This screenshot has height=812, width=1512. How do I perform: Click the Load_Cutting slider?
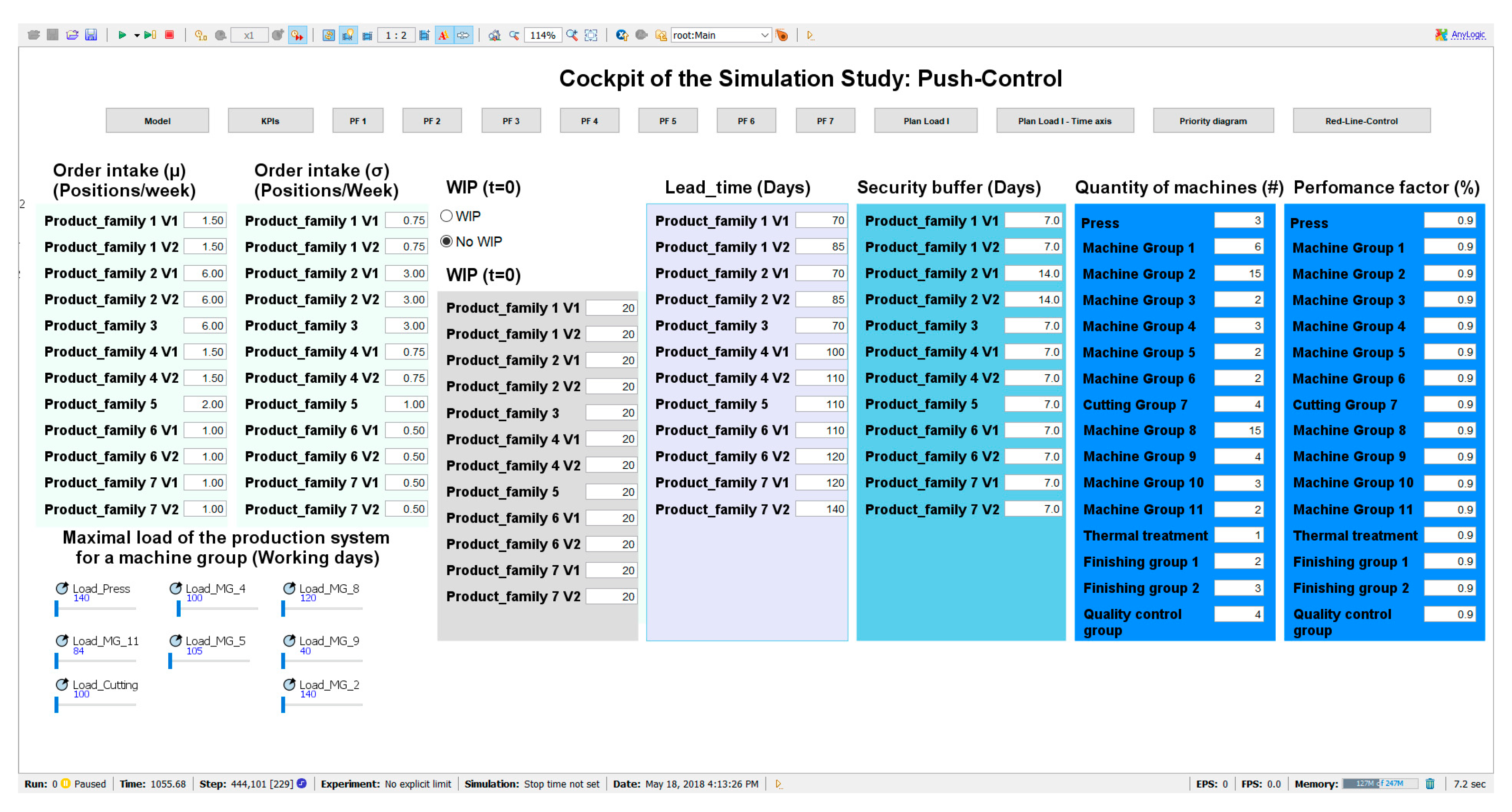click(95, 704)
